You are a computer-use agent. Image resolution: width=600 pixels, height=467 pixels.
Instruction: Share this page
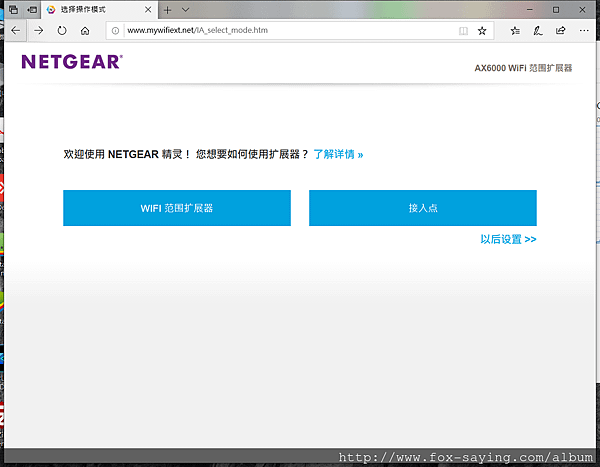pyautogui.click(x=561, y=31)
